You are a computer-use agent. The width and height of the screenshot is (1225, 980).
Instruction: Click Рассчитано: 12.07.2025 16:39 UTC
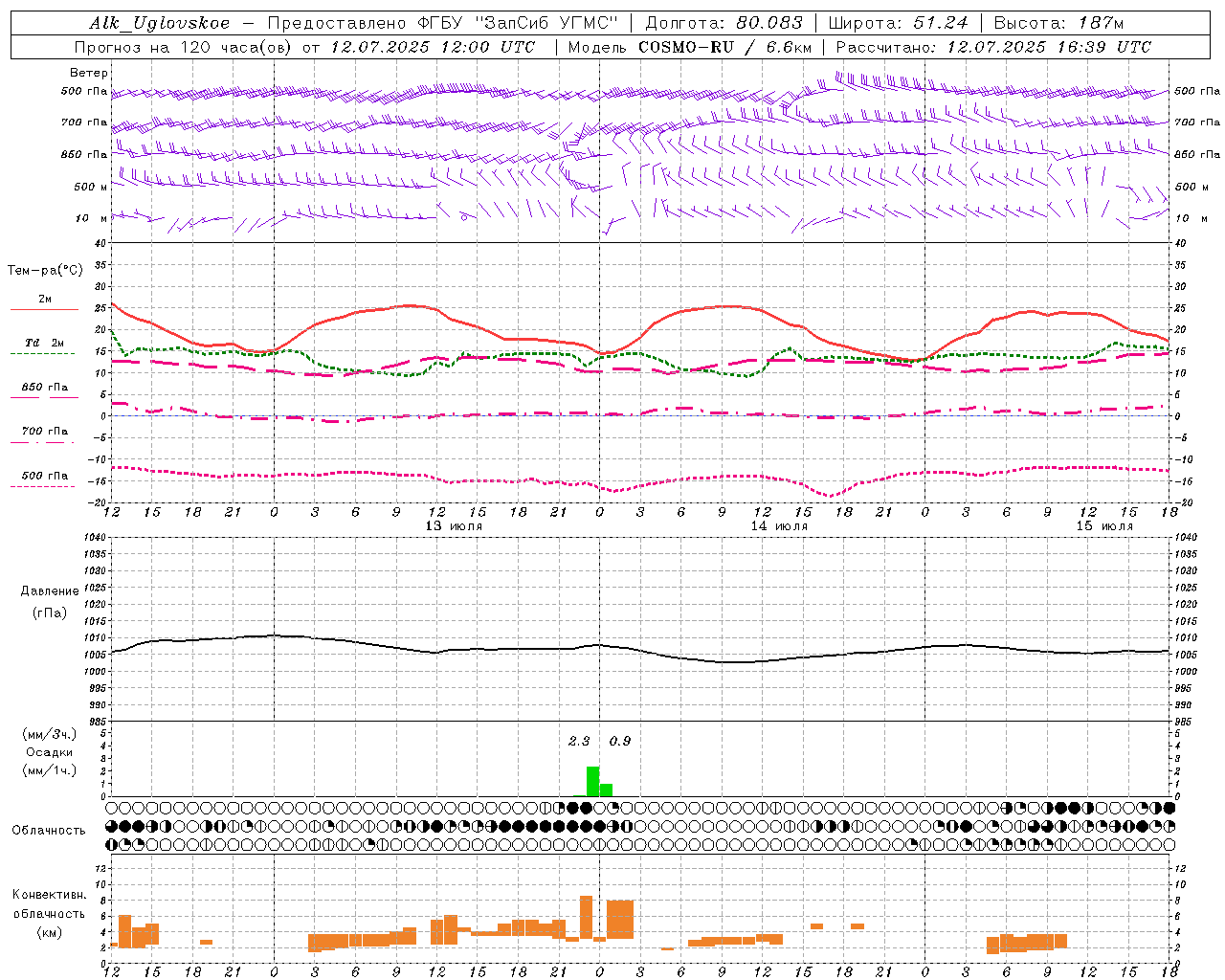tap(993, 47)
